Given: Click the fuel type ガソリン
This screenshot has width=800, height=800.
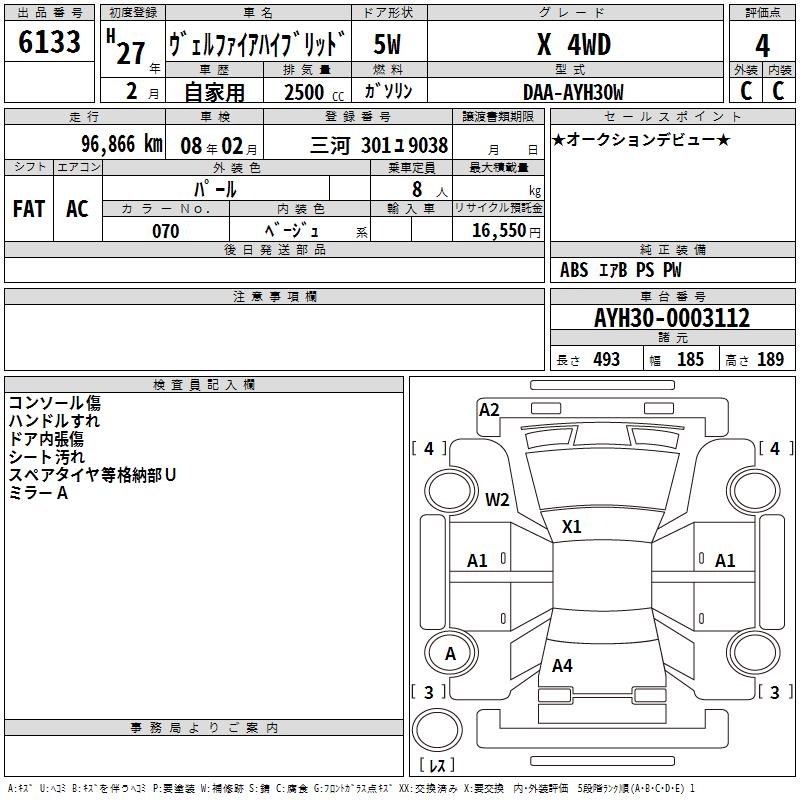Looking at the screenshot, I should tap(388, 91).
